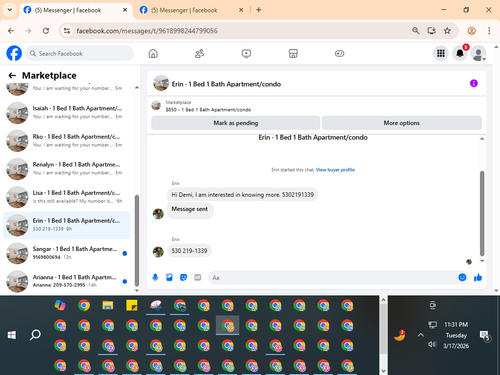
Task: Open Renalyn's 1 Bed 1 Bath conversation
Action: [x=67, y=169]
